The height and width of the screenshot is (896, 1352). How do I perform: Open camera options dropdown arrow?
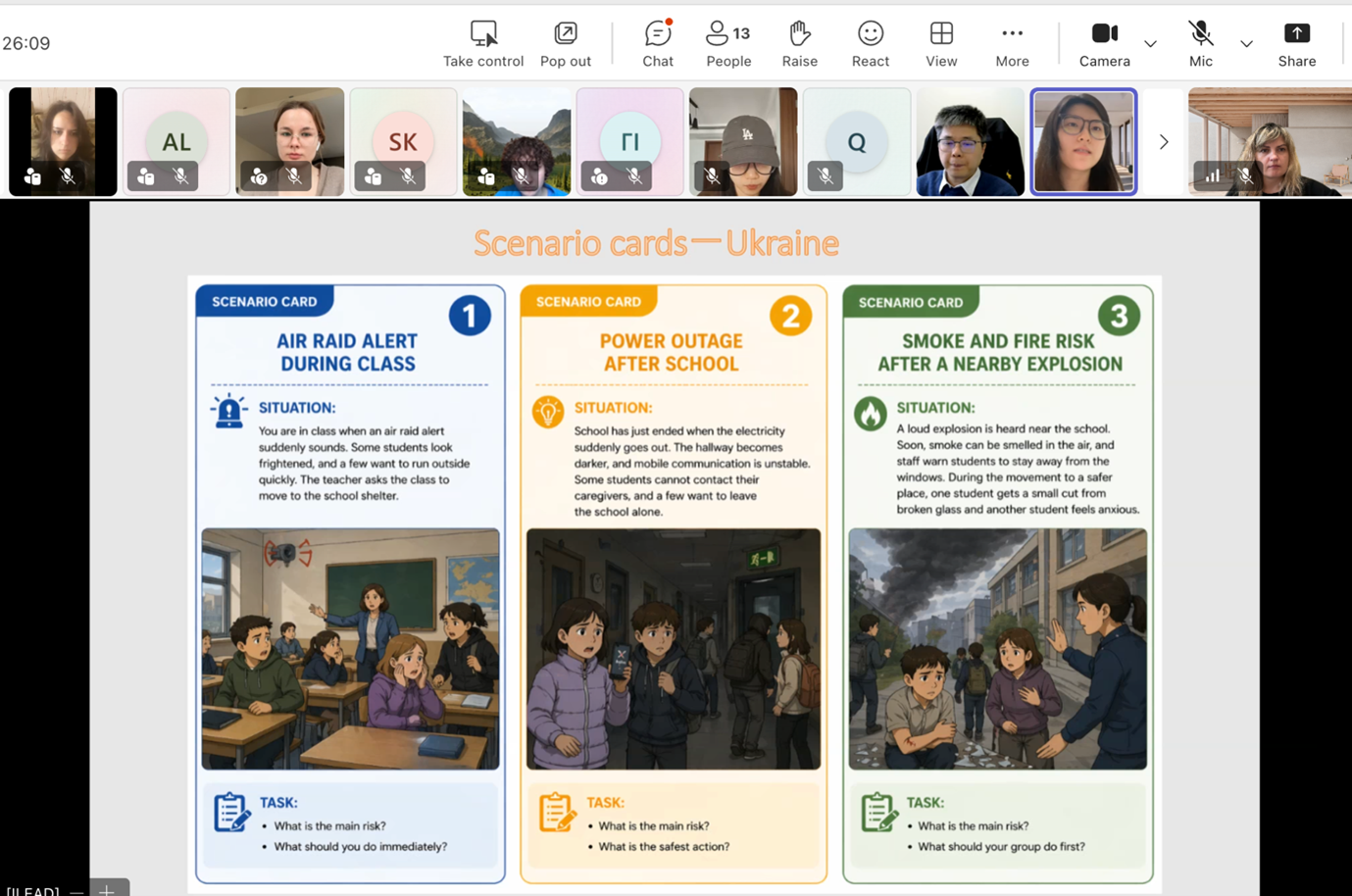(x=1150, y=44)
